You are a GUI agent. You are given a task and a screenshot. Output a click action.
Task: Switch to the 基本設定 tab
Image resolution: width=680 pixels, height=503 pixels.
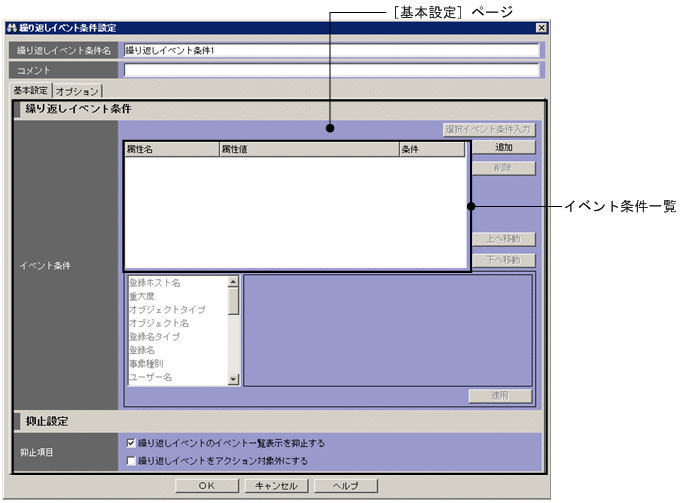coord(30,90)
